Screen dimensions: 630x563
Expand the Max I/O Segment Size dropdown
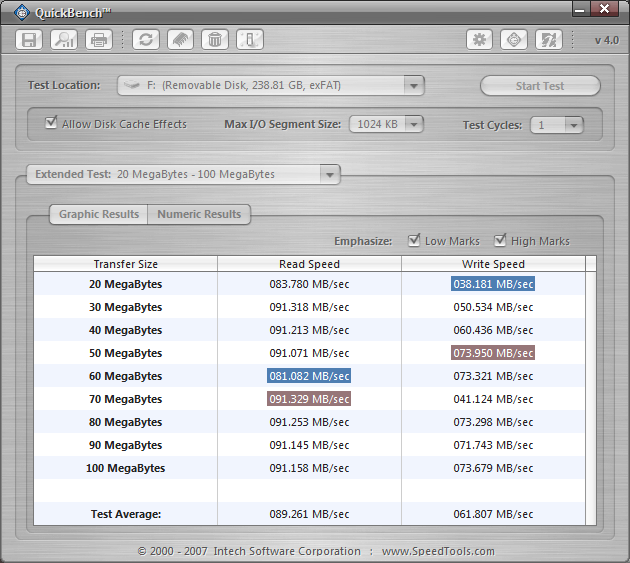(x=412, y=125)
